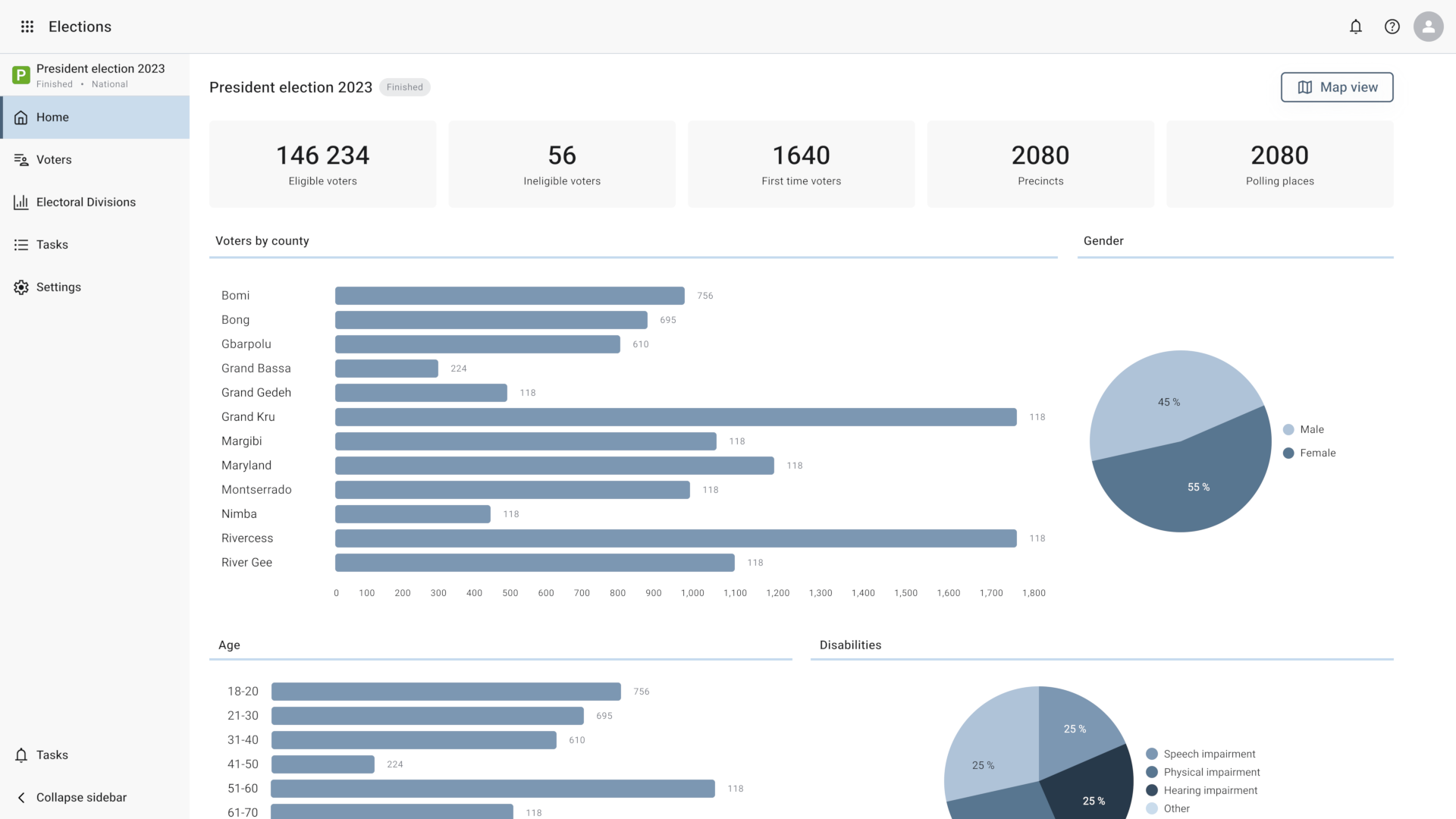Collapse sidebar using the chevron arrow
This screenshot has width=1456, height=819.
(21, 798)
